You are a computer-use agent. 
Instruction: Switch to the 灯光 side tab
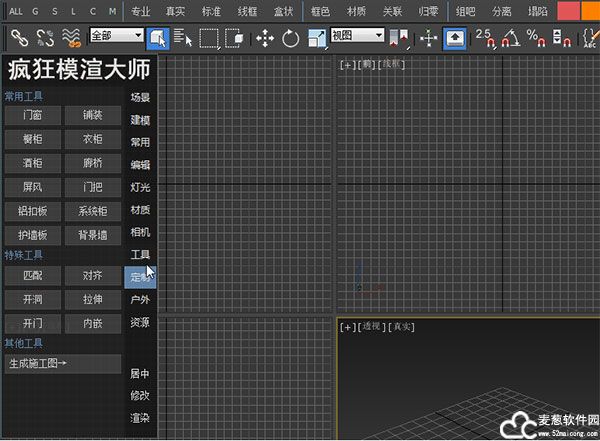(x=140, y=187)
